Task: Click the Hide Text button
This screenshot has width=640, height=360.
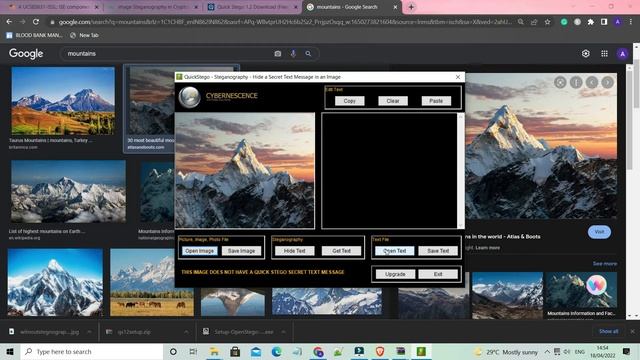Action: 294,251
